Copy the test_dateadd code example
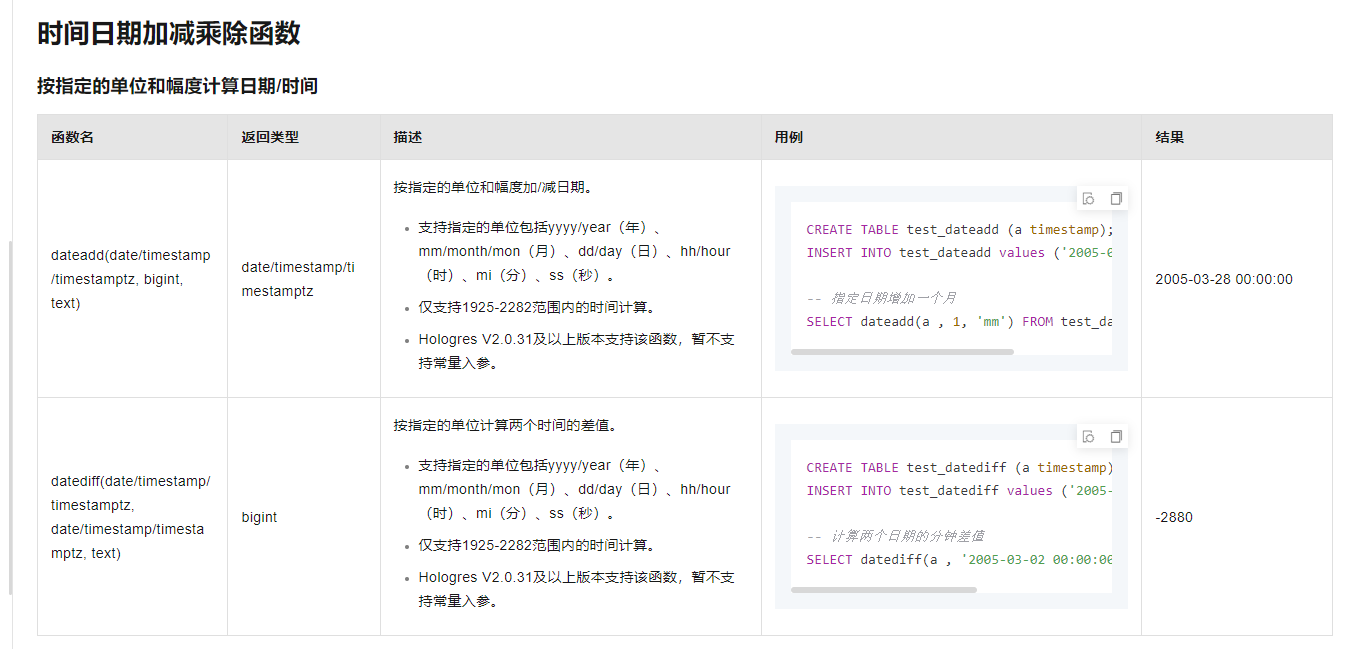Screen dimensions: 1345x649 click(1116, 198)
